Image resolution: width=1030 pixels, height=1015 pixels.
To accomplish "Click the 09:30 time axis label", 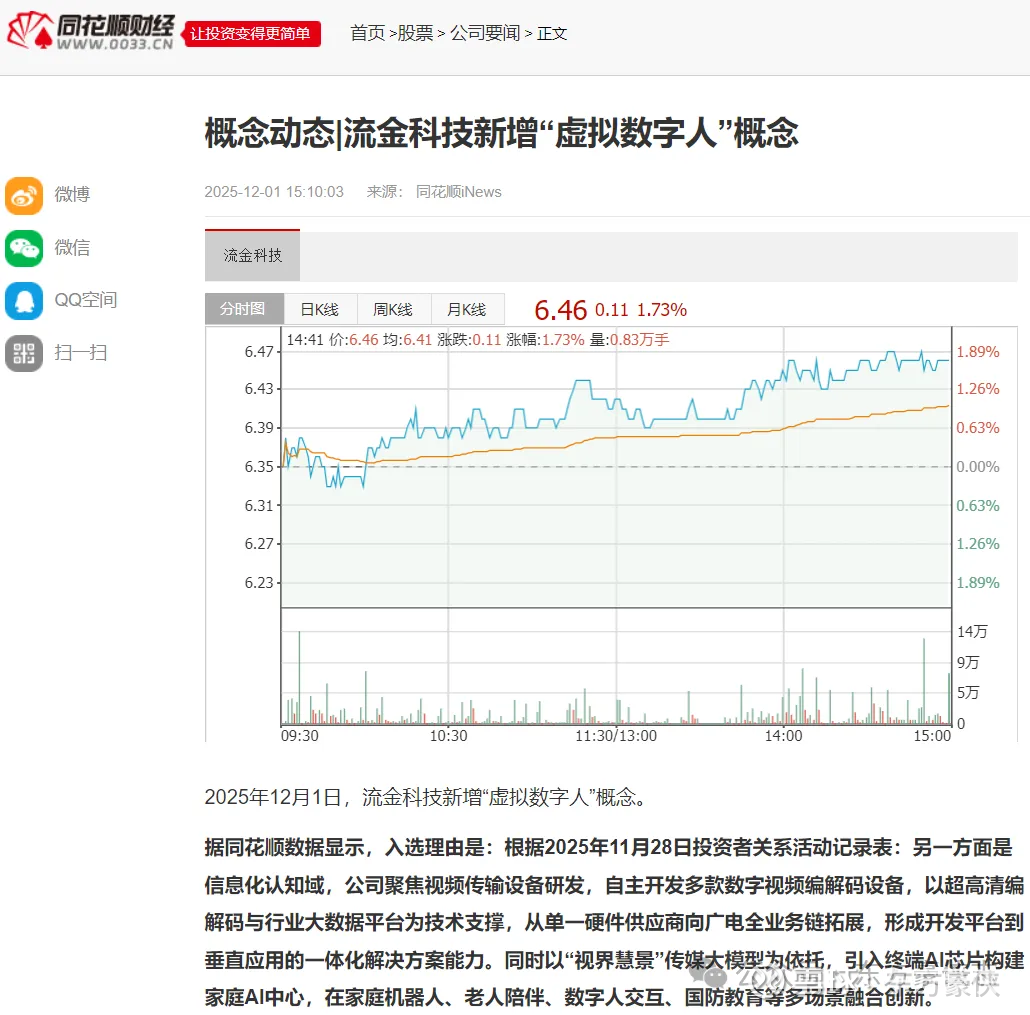I will point(300,736).
